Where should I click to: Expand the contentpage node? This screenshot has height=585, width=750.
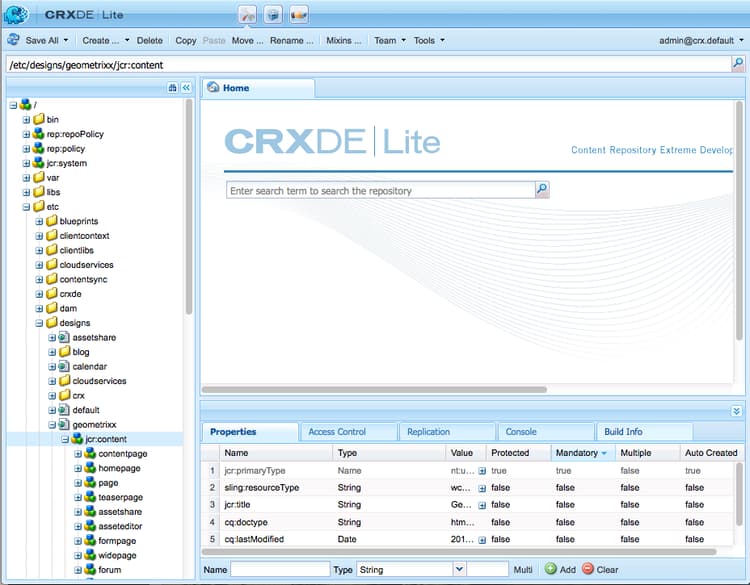click(78, 454)
